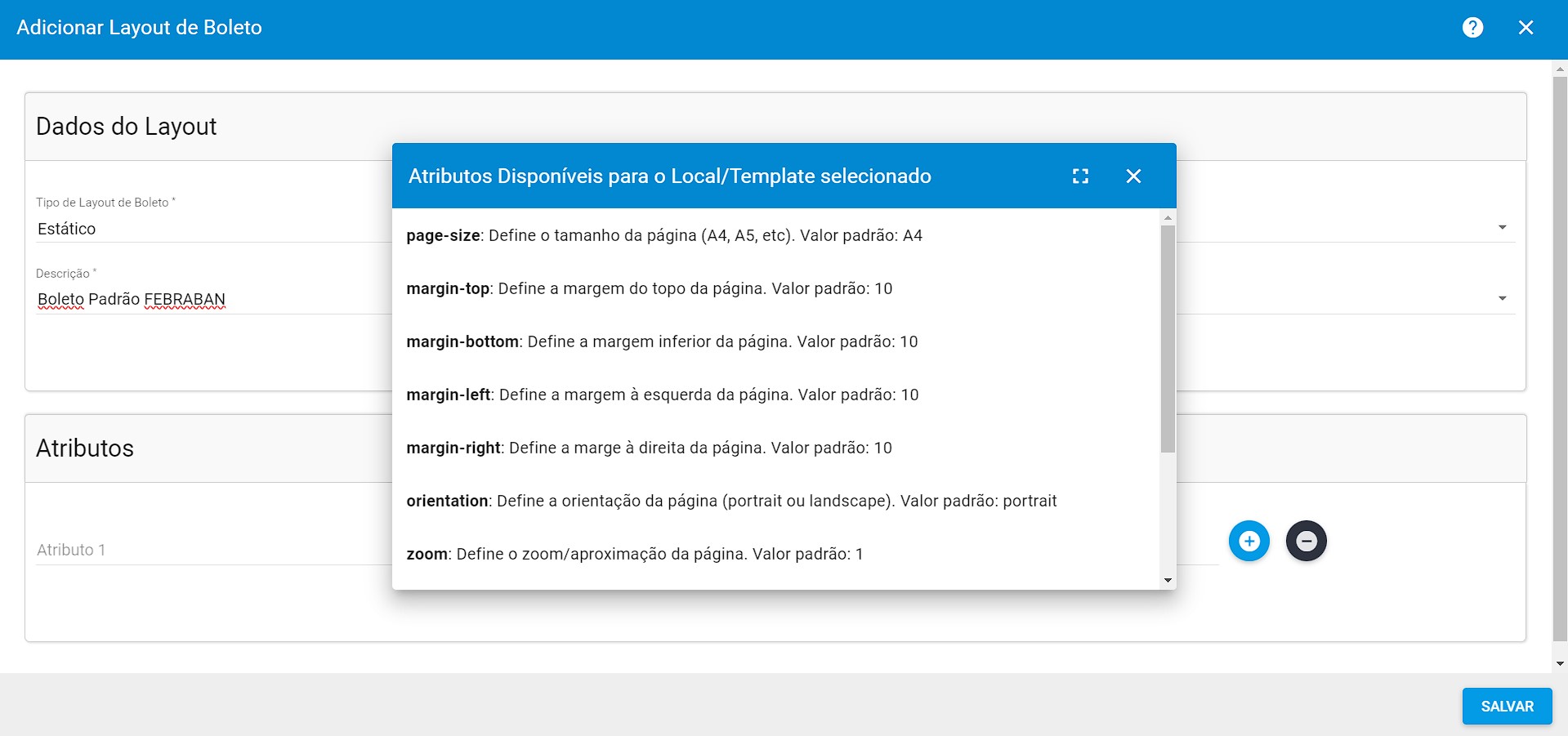The width and height of the screenshot is (1568, 736).
Task: Close the Atributos Disponíveis popup
Action: coord(1133,176)
